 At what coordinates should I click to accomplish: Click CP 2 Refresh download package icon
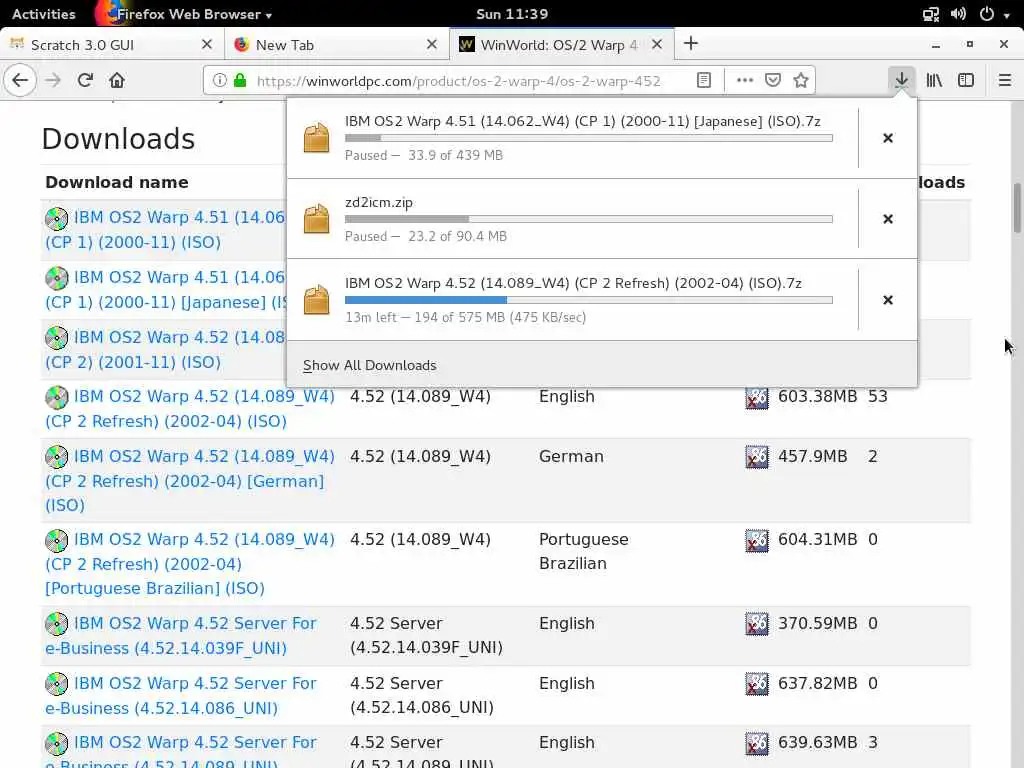tap(317, 300)
